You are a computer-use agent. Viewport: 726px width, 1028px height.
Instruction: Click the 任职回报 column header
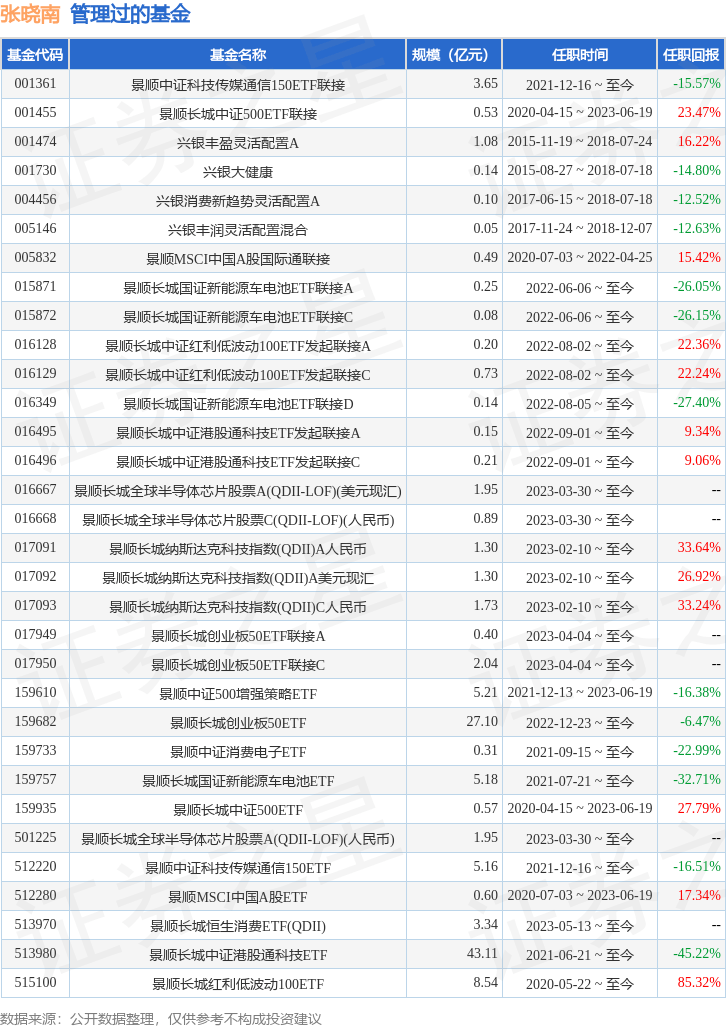691,55
